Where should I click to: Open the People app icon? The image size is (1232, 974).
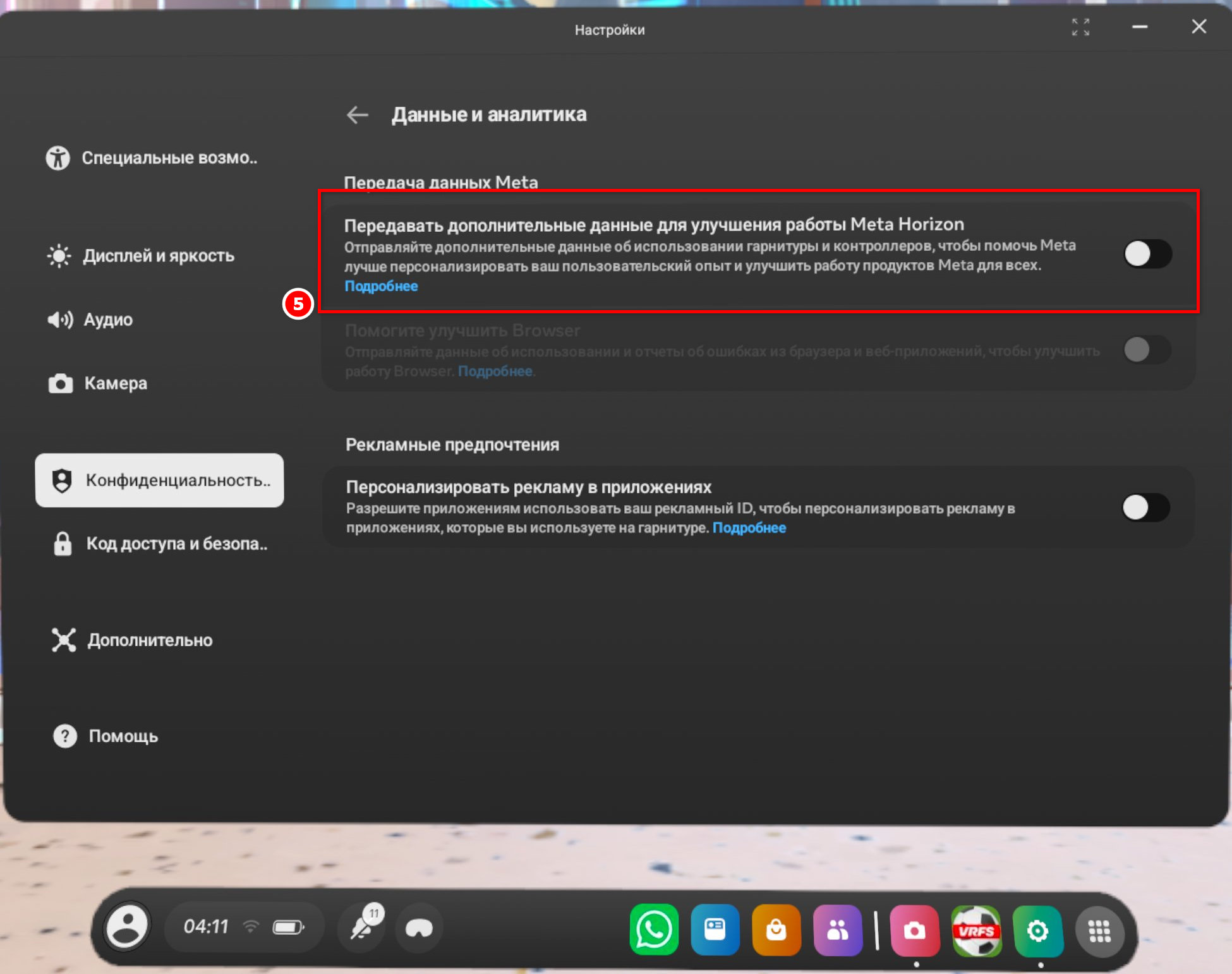tap(838, 930)
